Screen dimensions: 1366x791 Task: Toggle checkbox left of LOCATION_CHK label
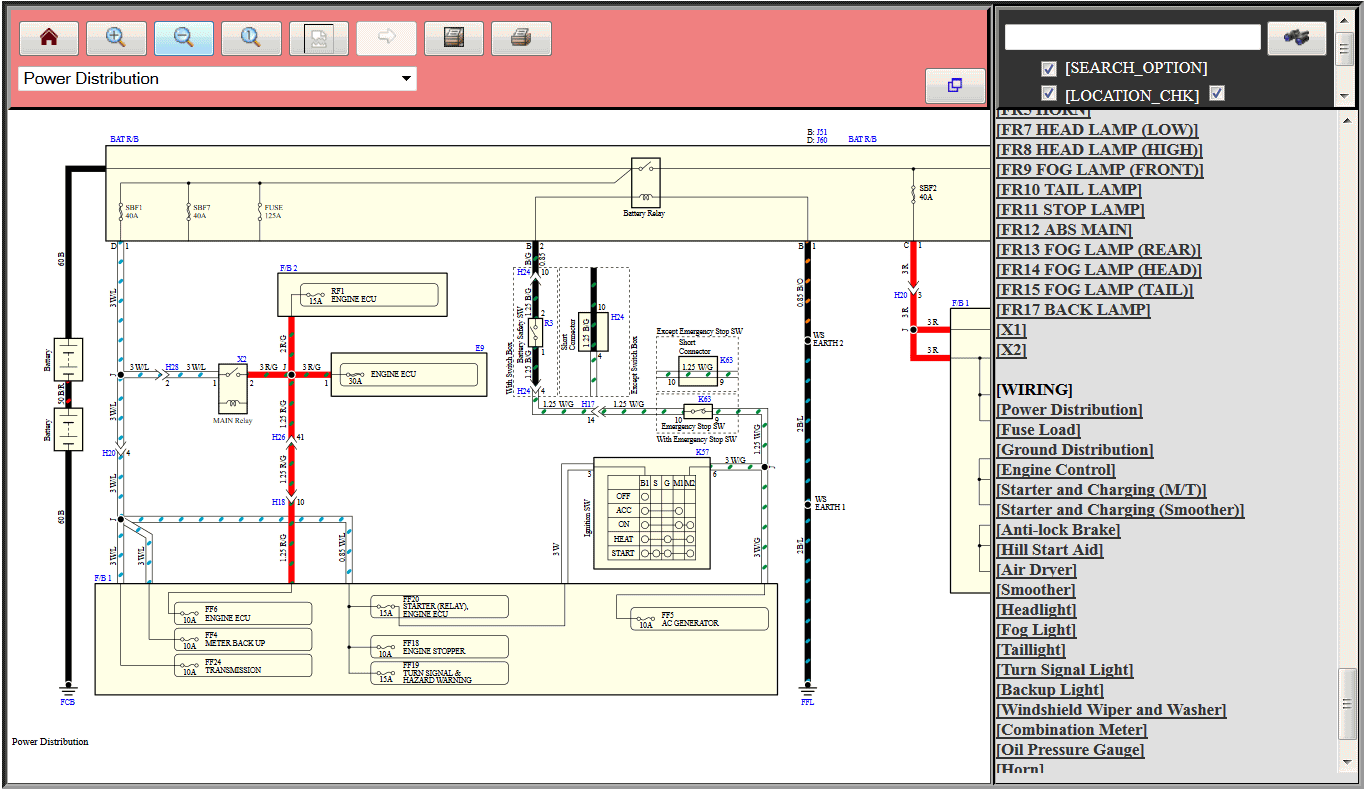(1048, 94)
